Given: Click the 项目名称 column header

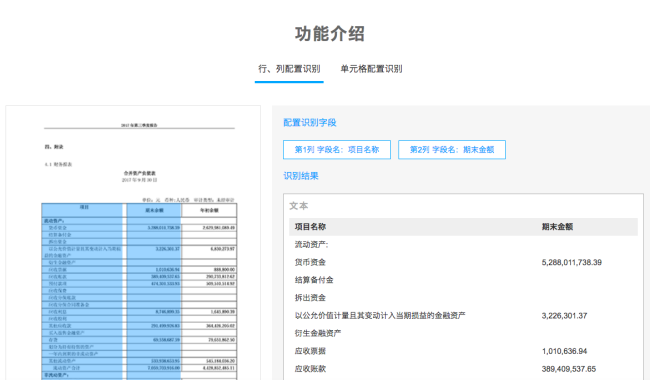Looking at the screenshot, I should 310,227.
